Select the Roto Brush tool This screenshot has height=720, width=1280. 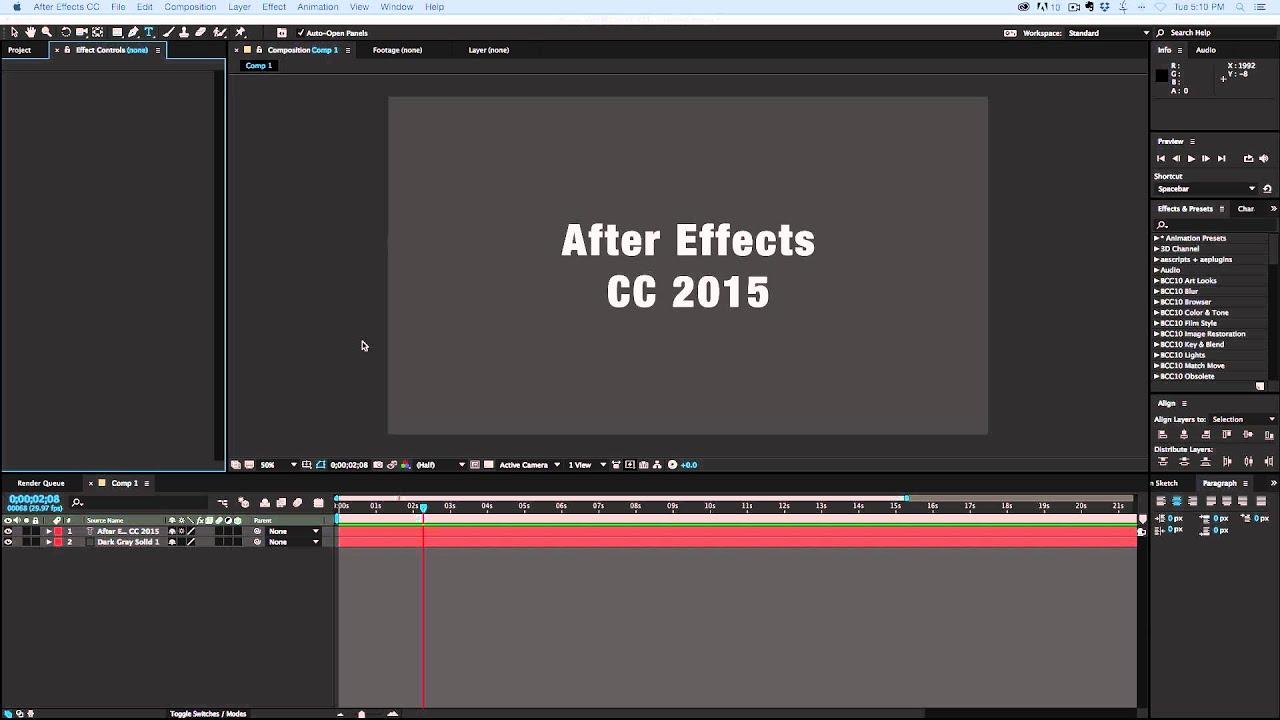(220, 33)
